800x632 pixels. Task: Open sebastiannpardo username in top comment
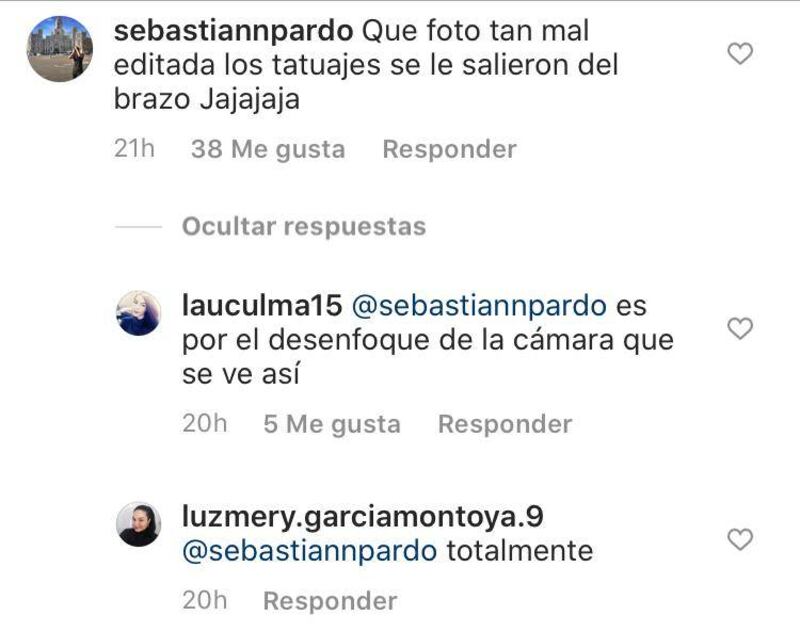point(233,31)
